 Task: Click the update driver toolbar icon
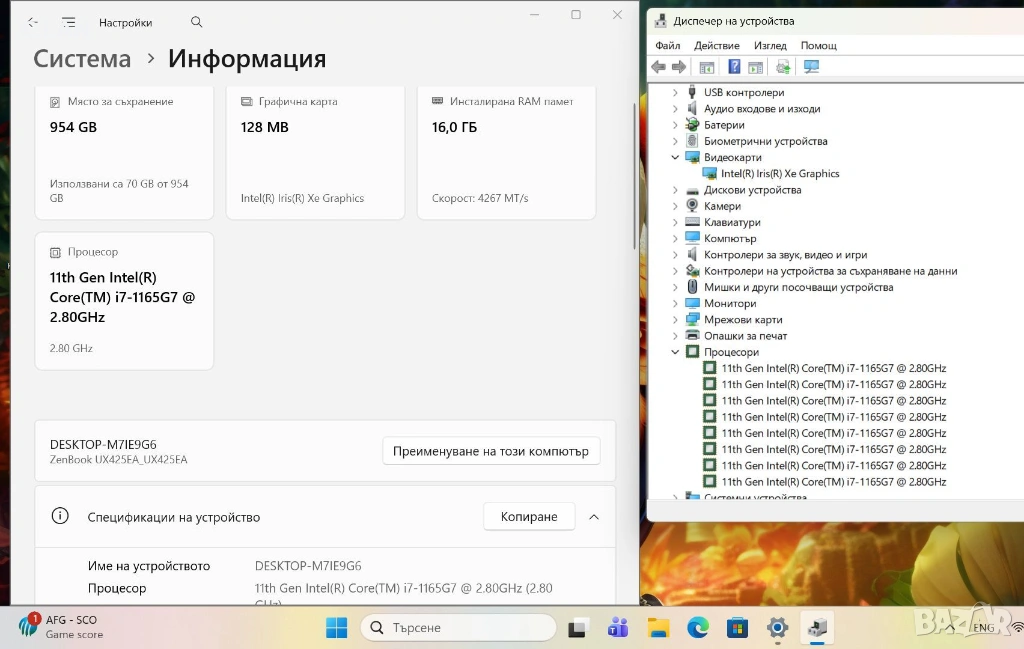783,67
